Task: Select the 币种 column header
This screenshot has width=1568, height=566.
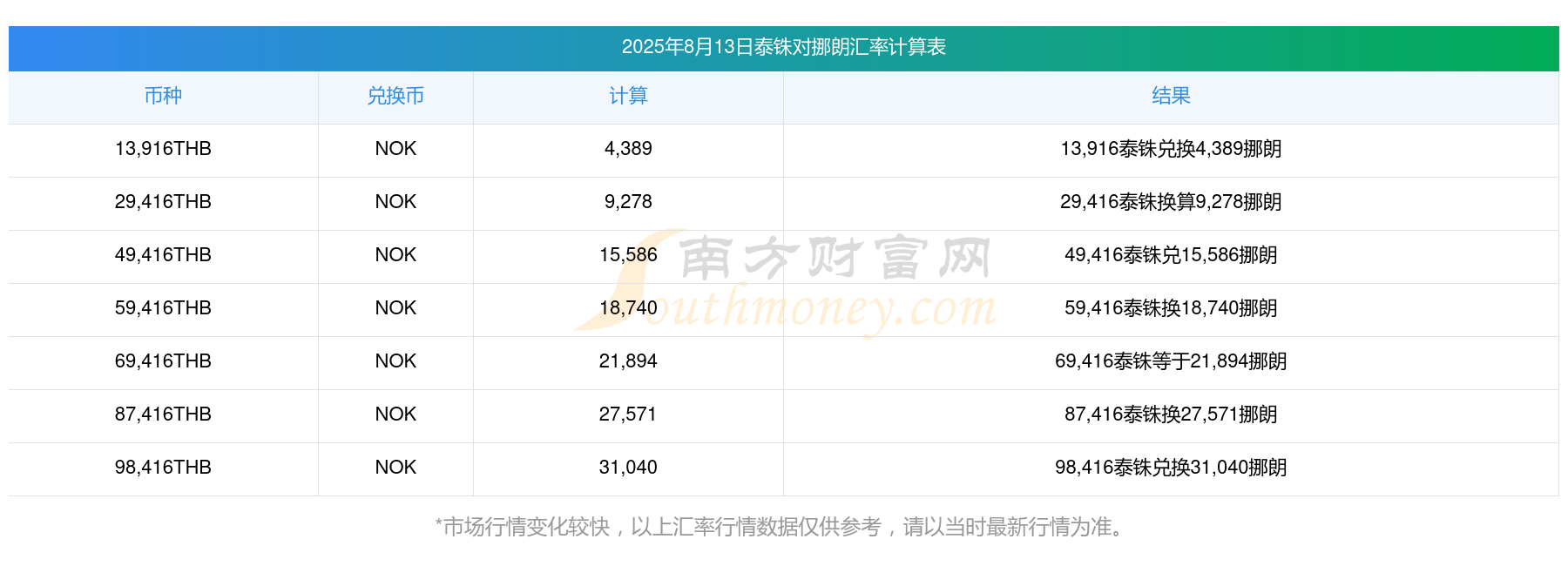Action: click(163, 96)
